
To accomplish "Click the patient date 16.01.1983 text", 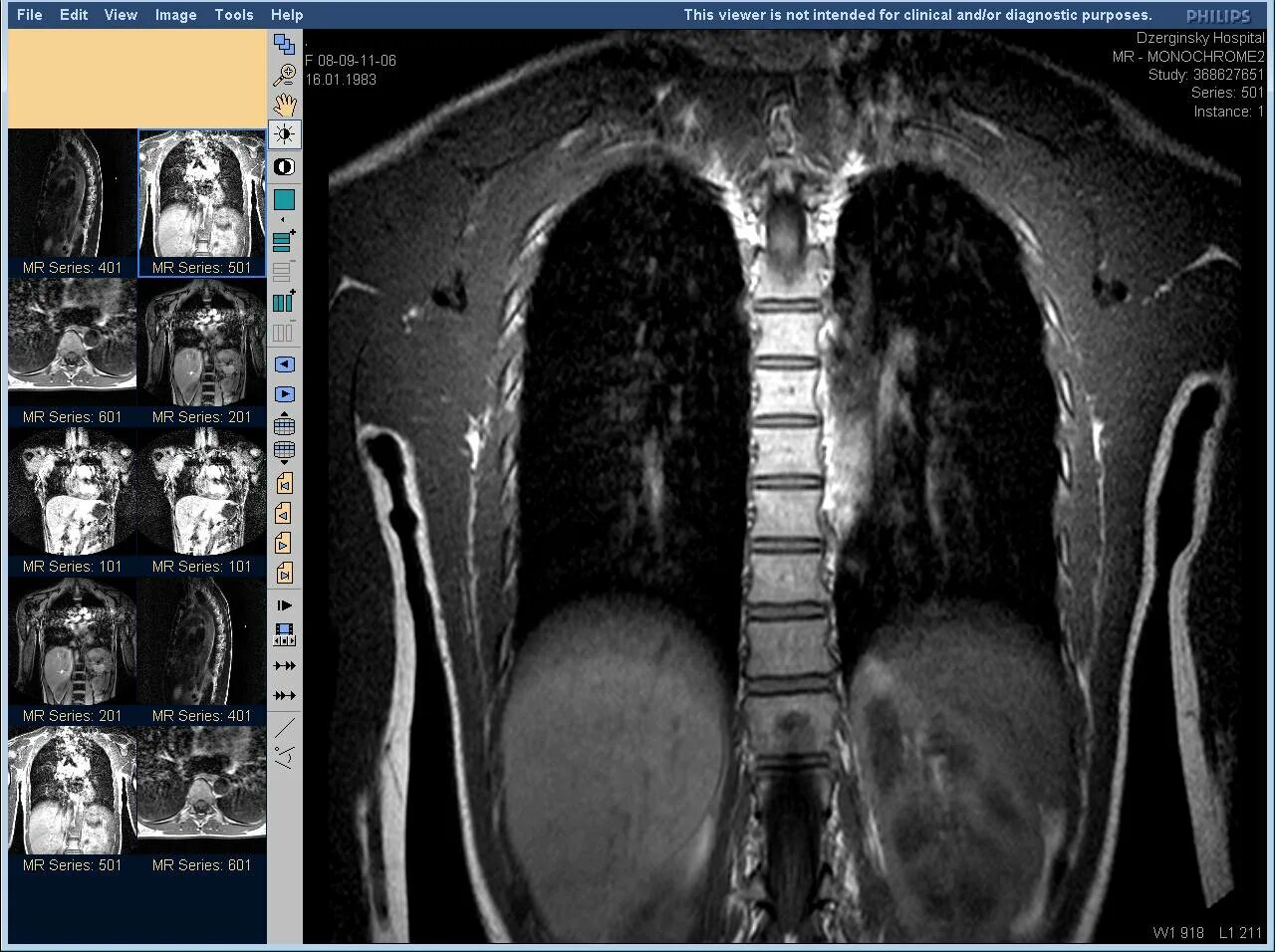I will click(341, 80).
